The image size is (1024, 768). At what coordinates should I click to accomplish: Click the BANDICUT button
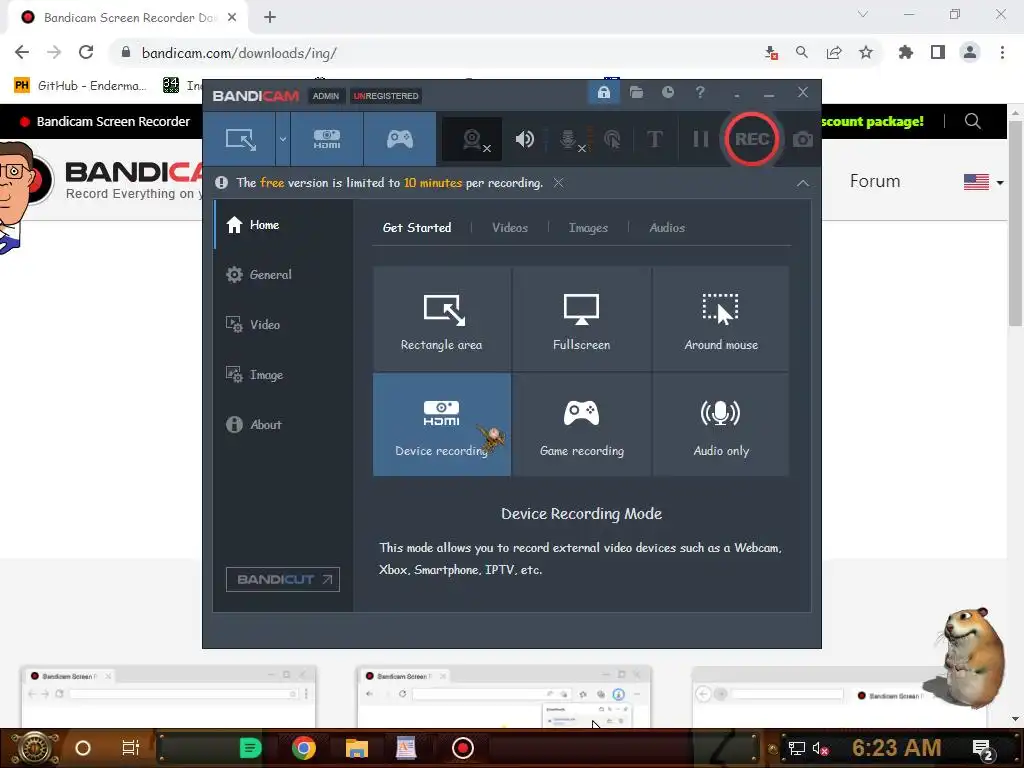pos(283,579)
